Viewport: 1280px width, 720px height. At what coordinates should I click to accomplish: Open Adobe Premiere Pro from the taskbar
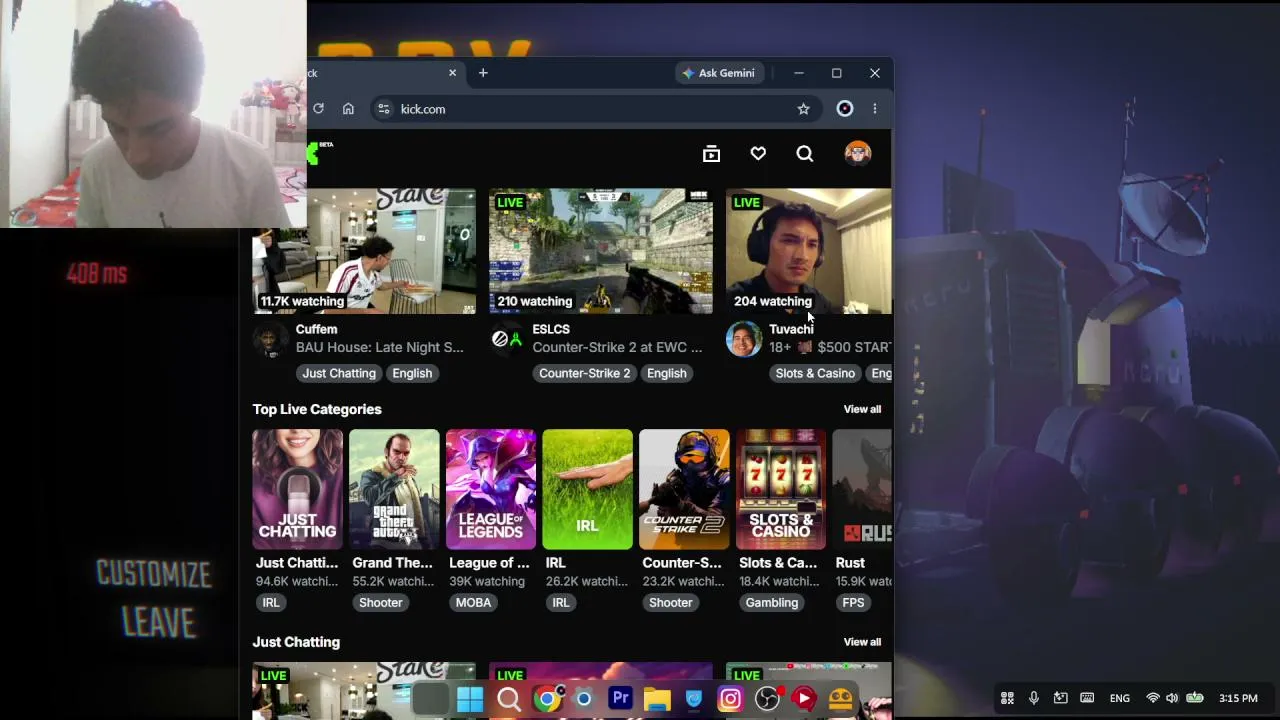[x=620, y=698]
